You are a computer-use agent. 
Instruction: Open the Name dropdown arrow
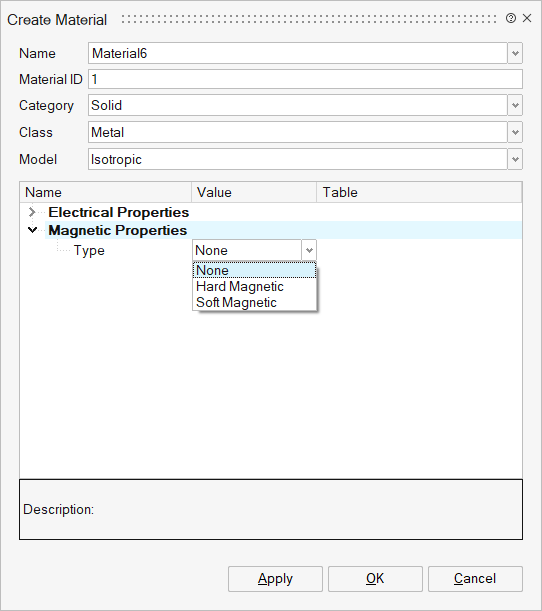point(515,53)
